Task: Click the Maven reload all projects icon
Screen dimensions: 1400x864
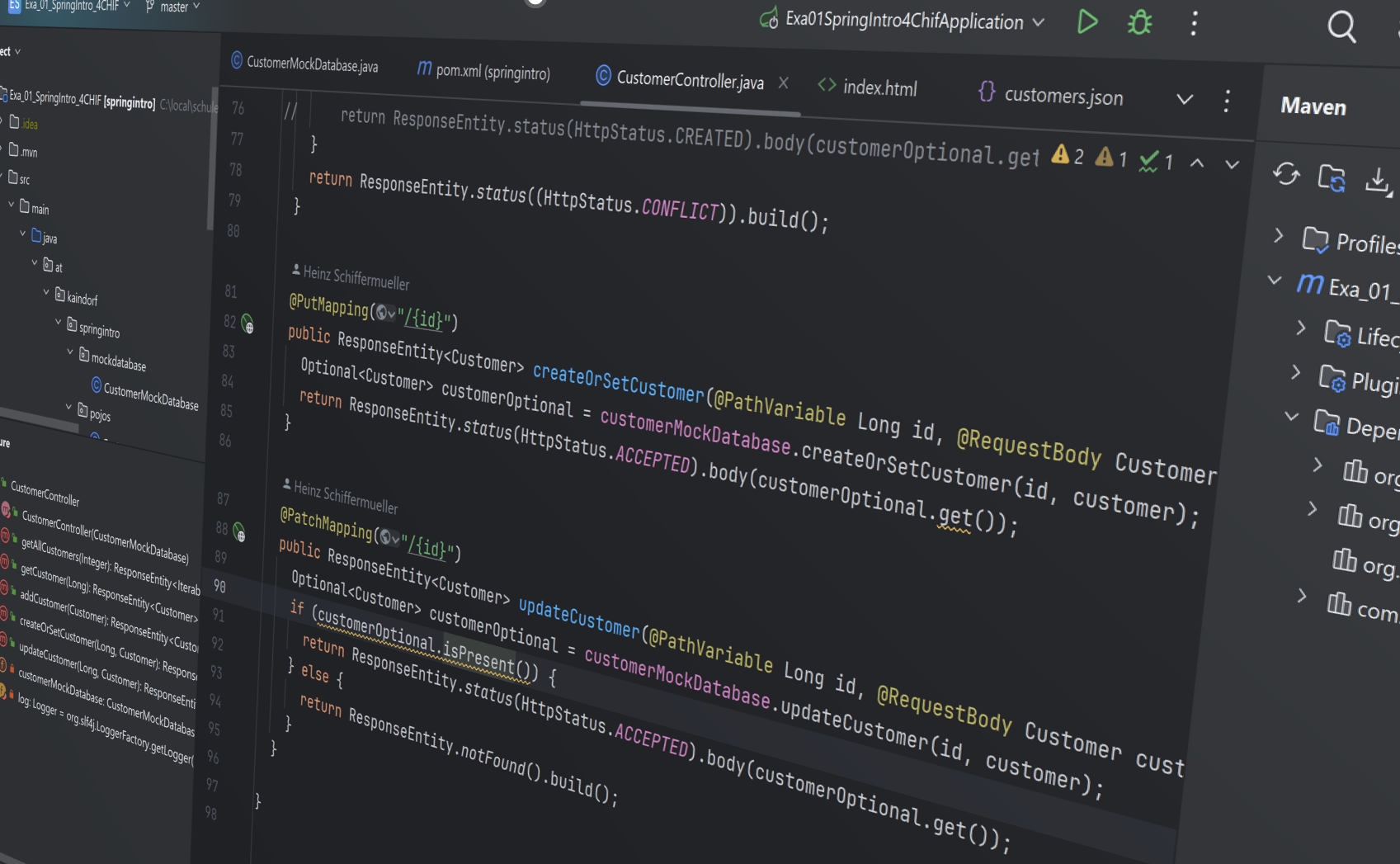Action: (x=1286, y=174)
